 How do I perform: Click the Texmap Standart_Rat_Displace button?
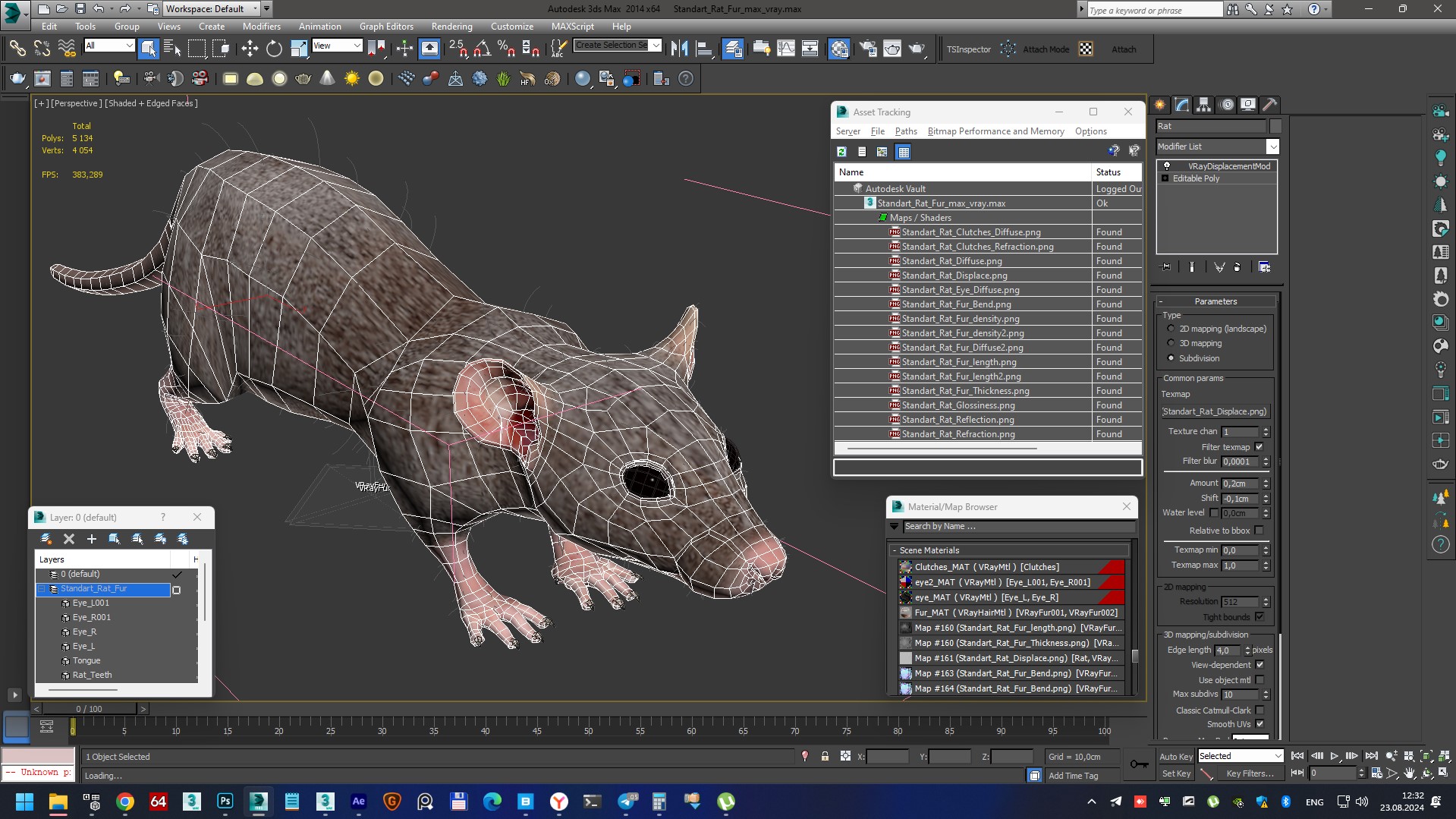click(1215, 412)
